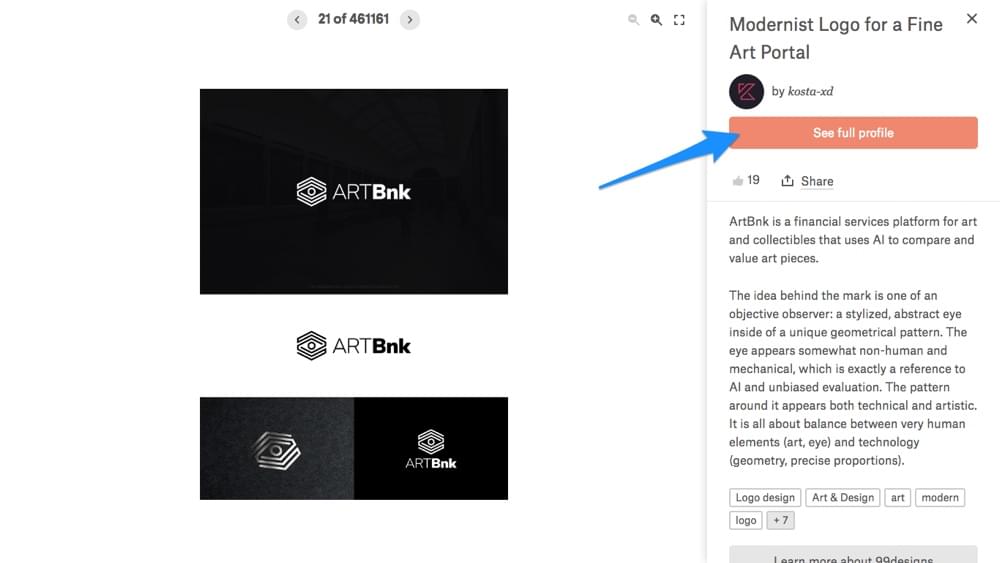Open kosta-xd designer name link

811,91
